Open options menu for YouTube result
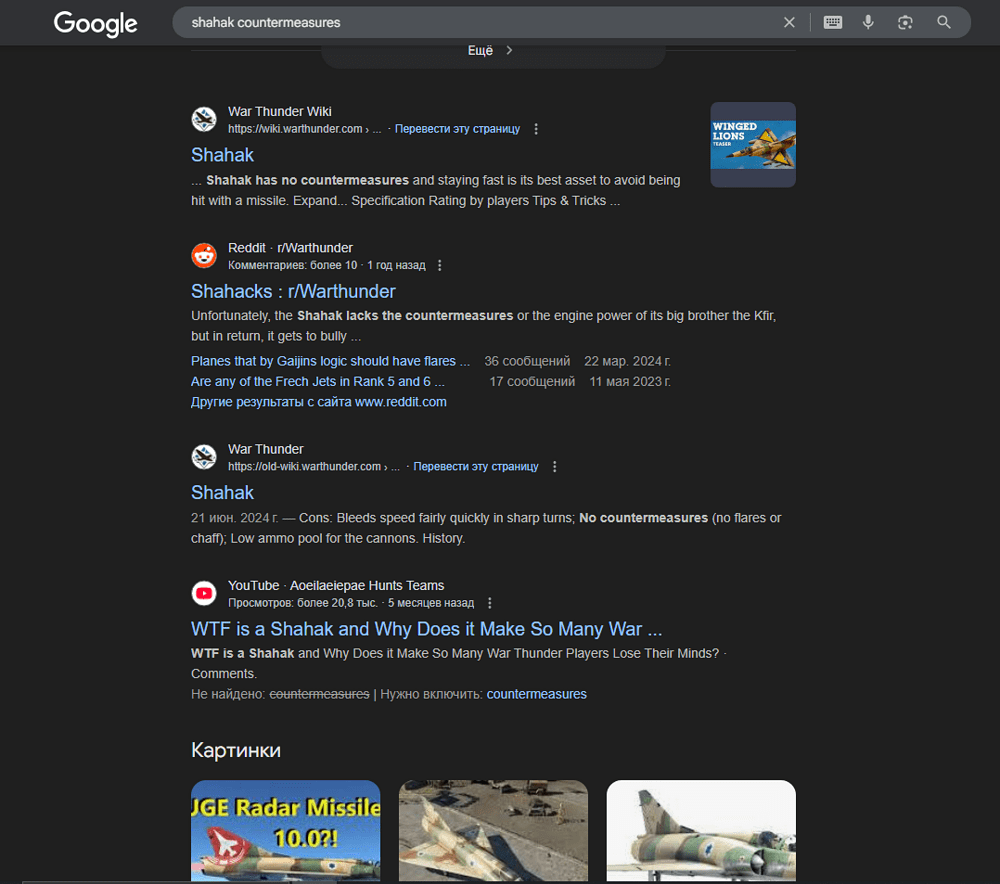This screenshot has height=884, width=1000. click(489, 603)
